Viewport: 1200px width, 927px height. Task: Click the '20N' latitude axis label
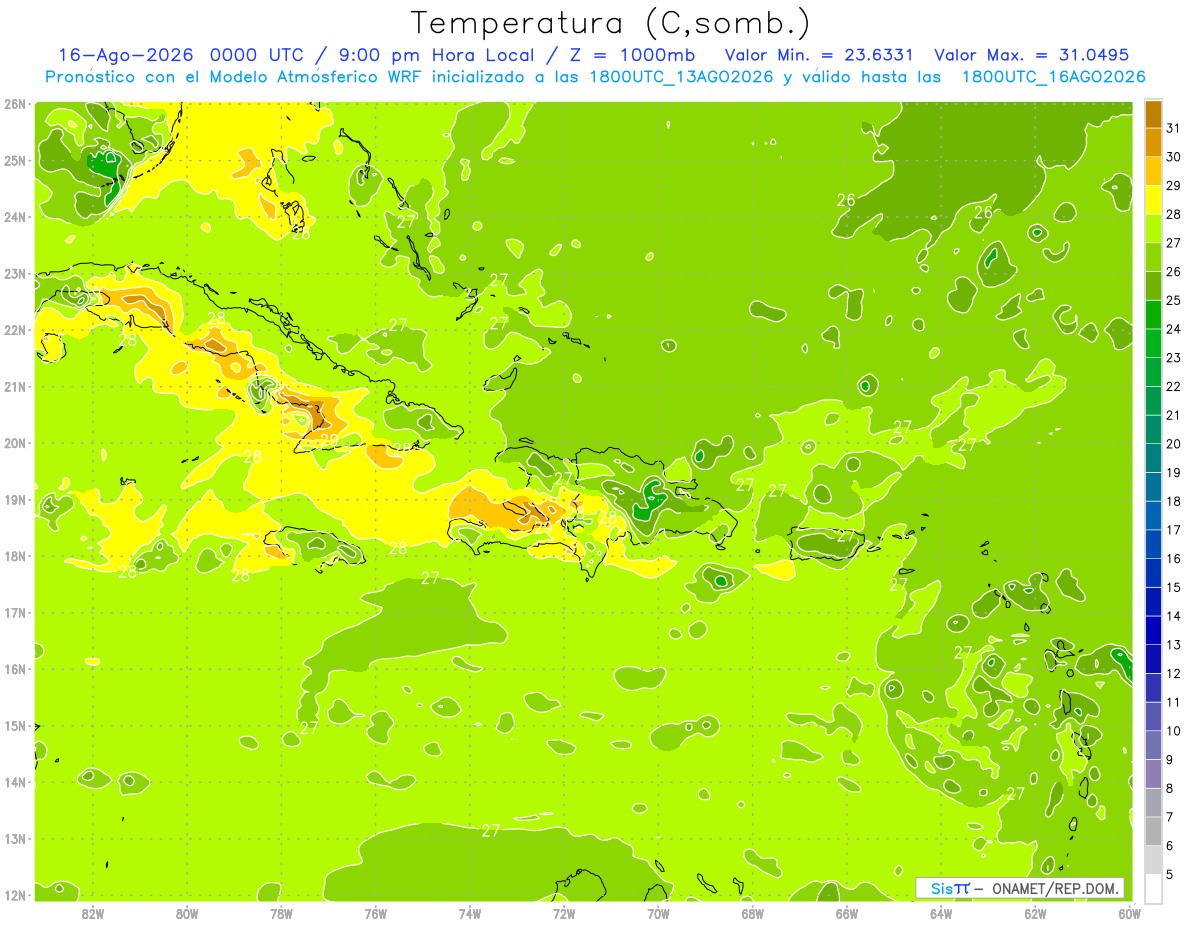click(x=15, y=443)
